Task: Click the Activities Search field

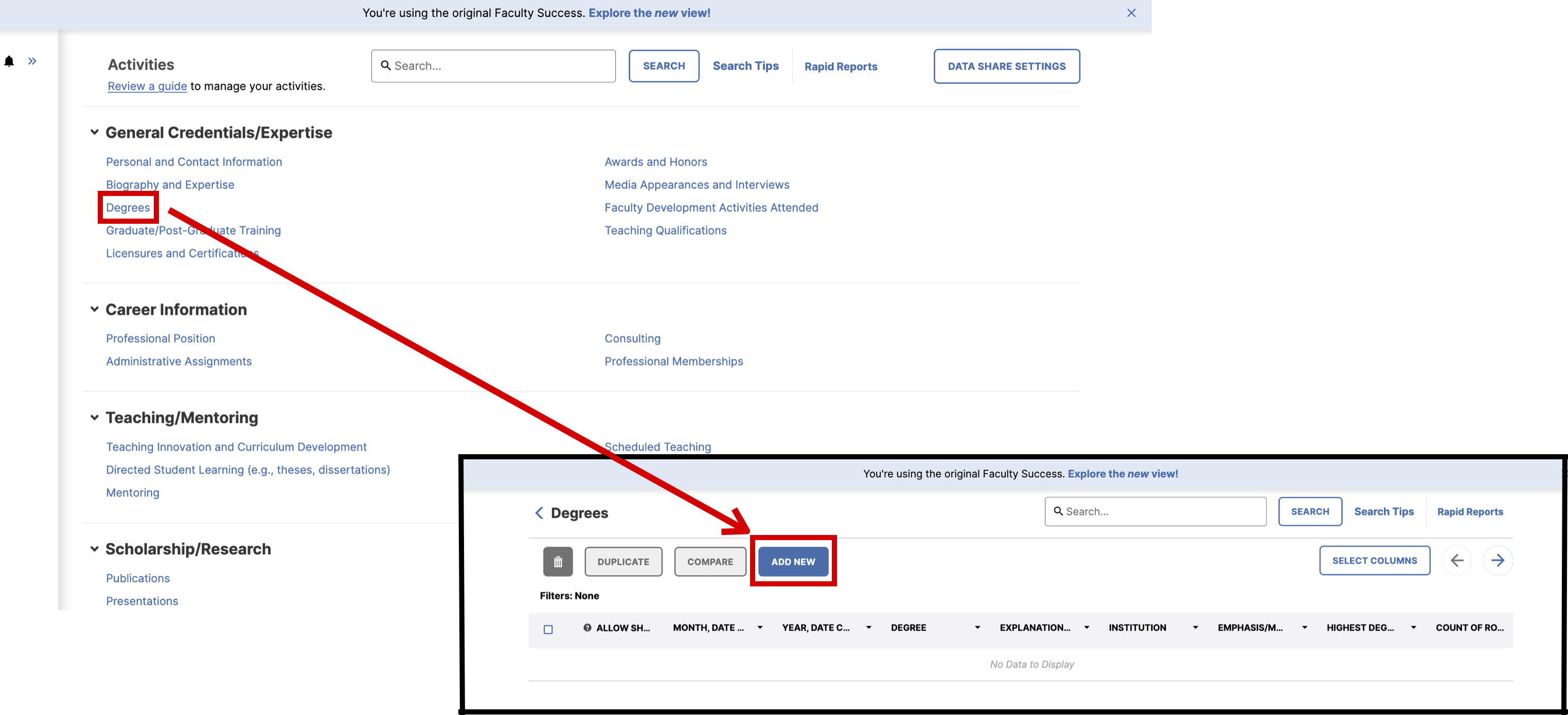Action: pyautogui.click(x=493, y=66)
